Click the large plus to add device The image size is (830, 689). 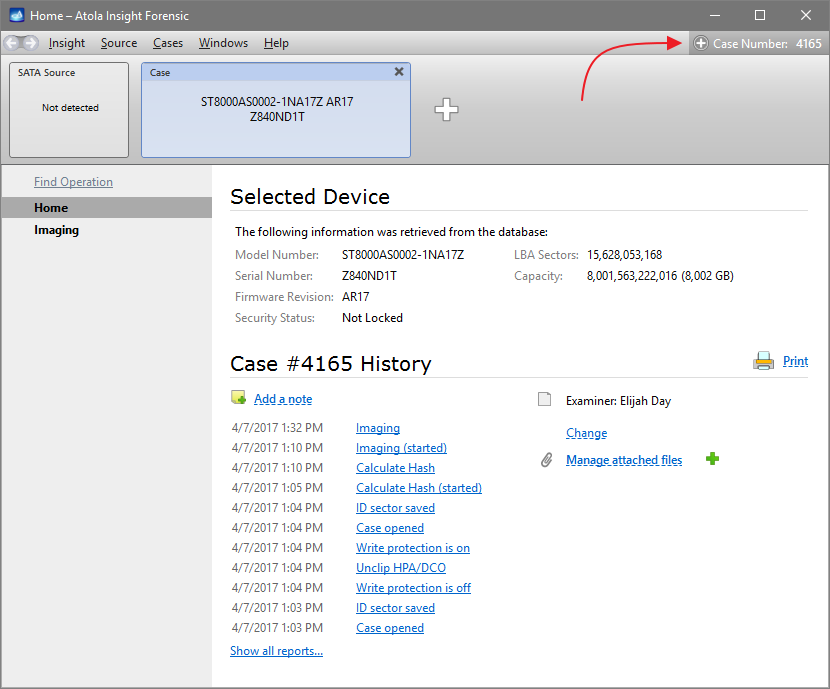[447, 110]
